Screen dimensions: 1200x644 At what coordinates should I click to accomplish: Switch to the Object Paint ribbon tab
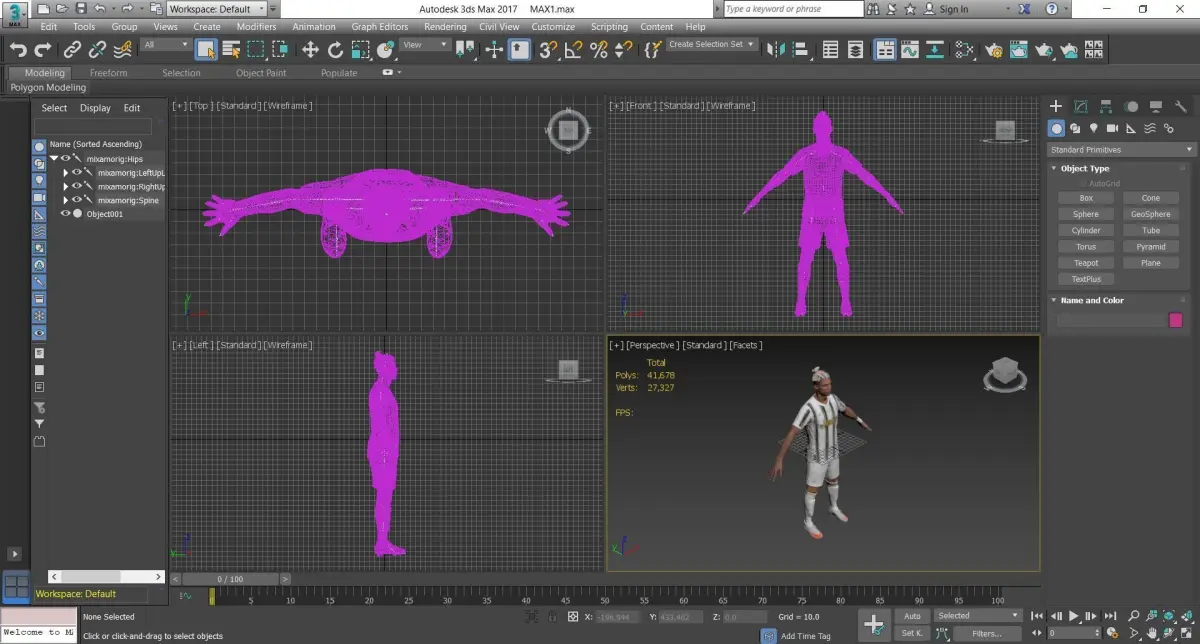click(261, 73)
